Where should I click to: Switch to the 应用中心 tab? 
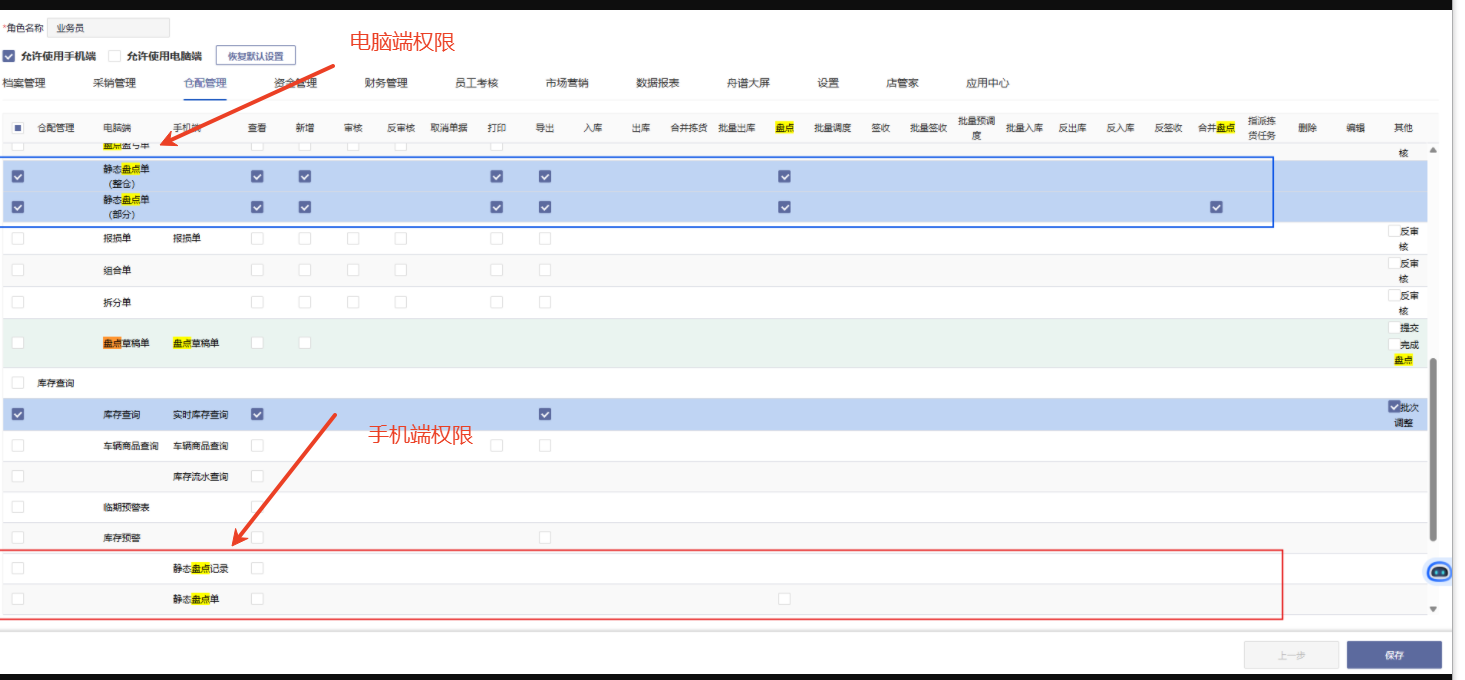(987, 83)
